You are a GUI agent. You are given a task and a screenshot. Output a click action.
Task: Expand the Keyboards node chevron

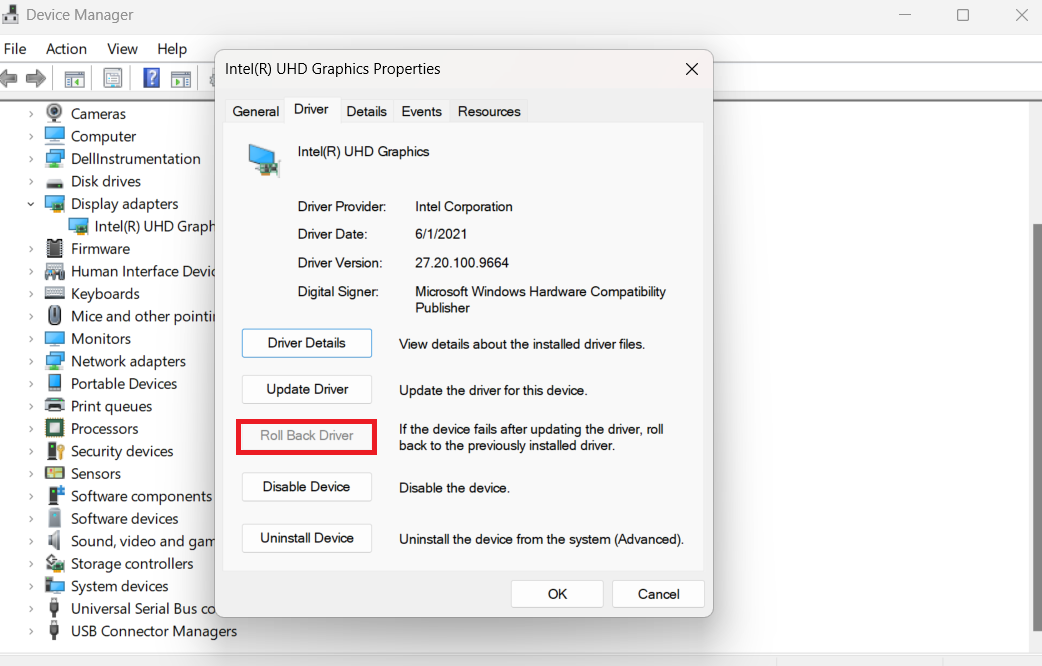coord(31,294)
